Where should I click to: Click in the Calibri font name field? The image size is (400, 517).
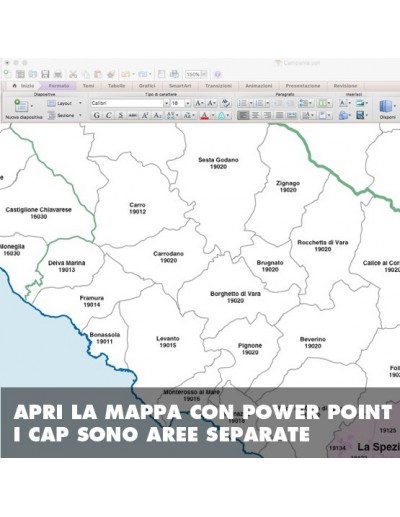pyautogui.click(x=127, y=103)
